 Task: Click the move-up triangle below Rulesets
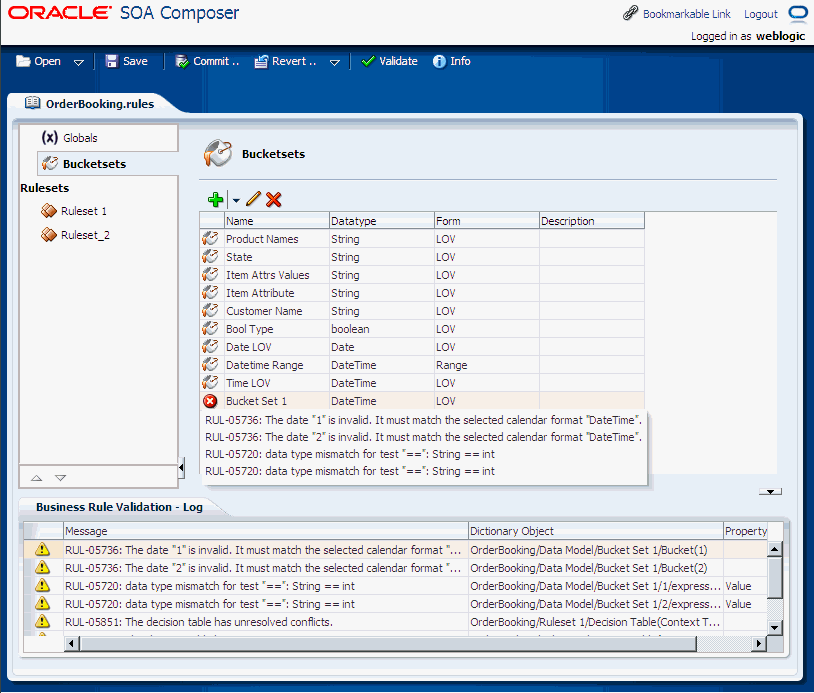pyautogui.click(x=36, y=478)
